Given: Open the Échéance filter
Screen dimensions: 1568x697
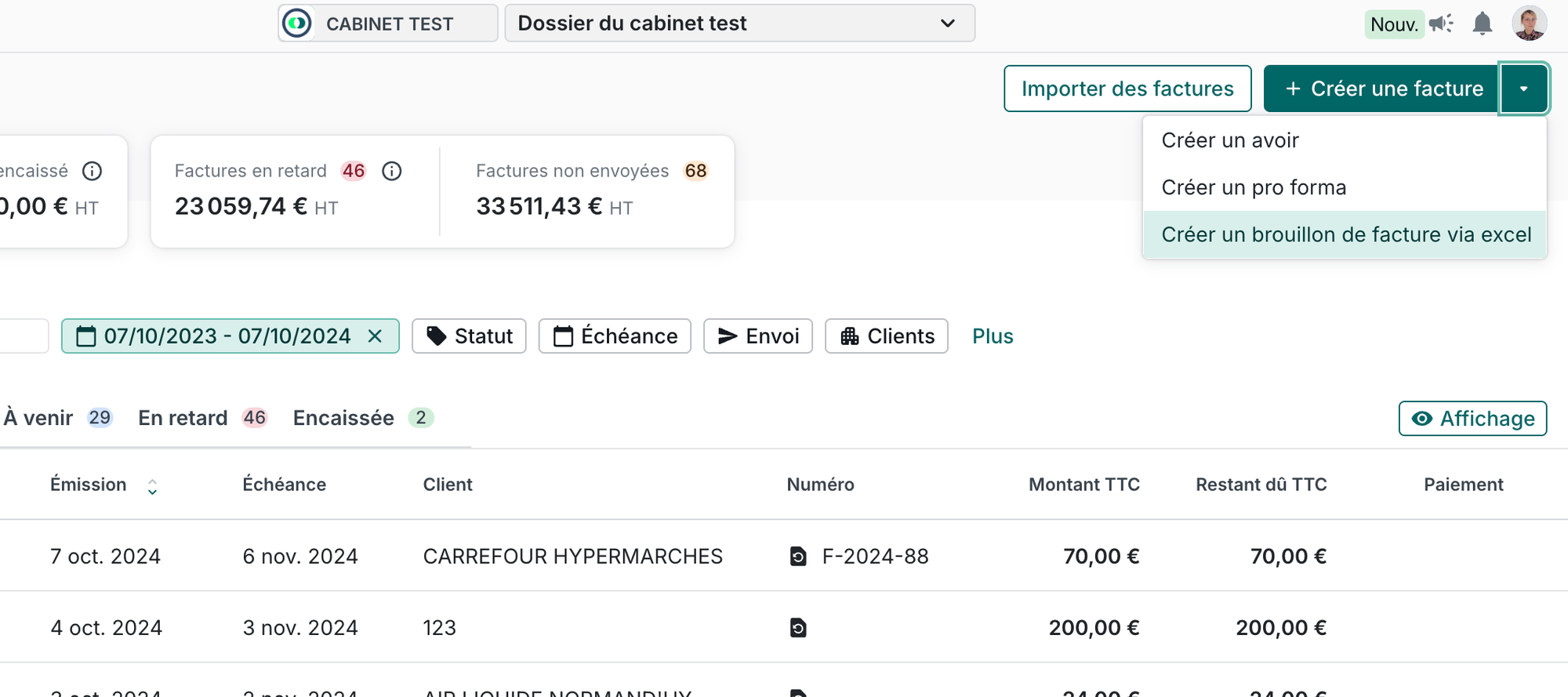Looking at the screenshot, I should (615, 336).
